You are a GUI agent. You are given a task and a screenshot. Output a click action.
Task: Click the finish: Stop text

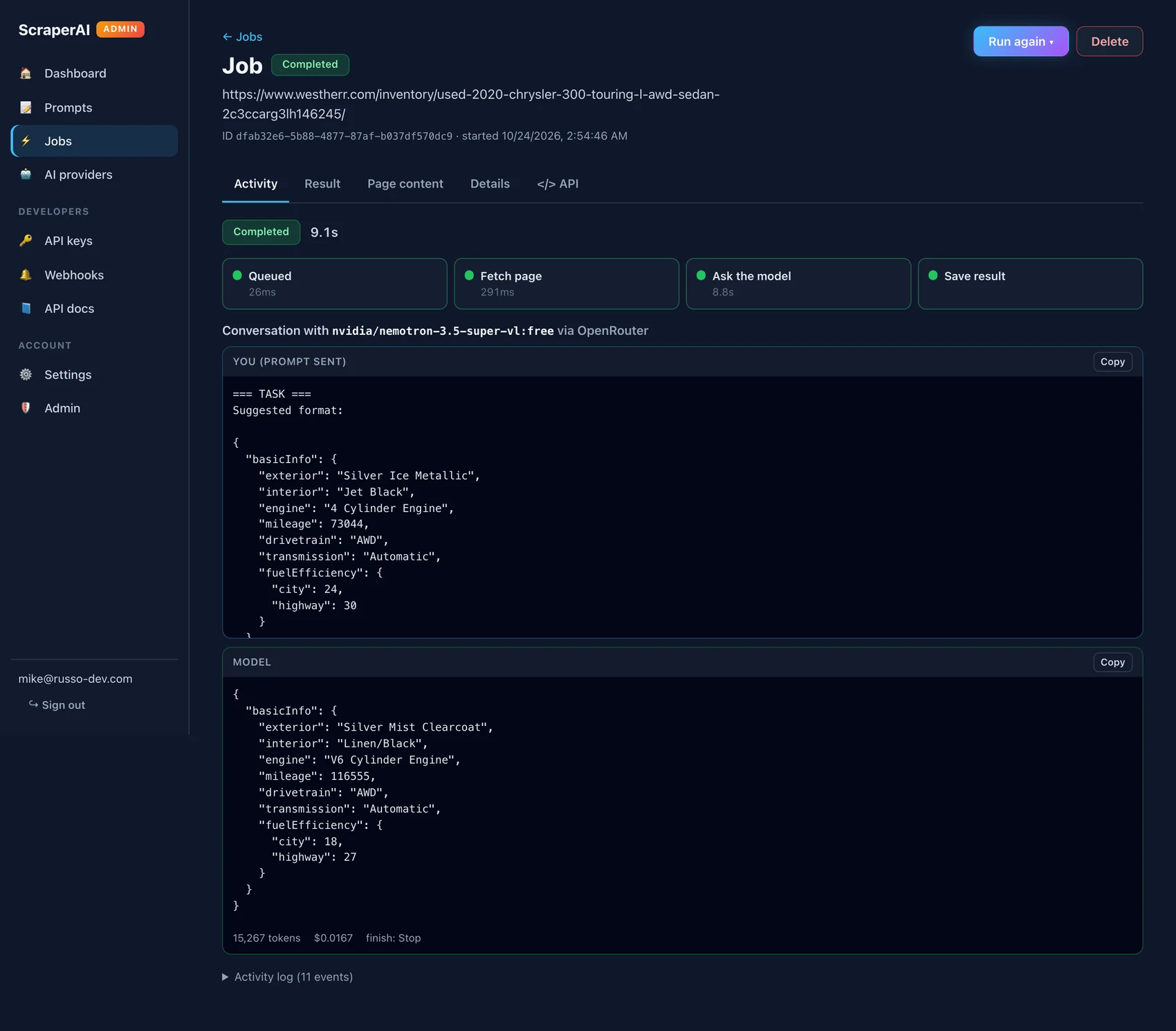click(x=393, y=938)
